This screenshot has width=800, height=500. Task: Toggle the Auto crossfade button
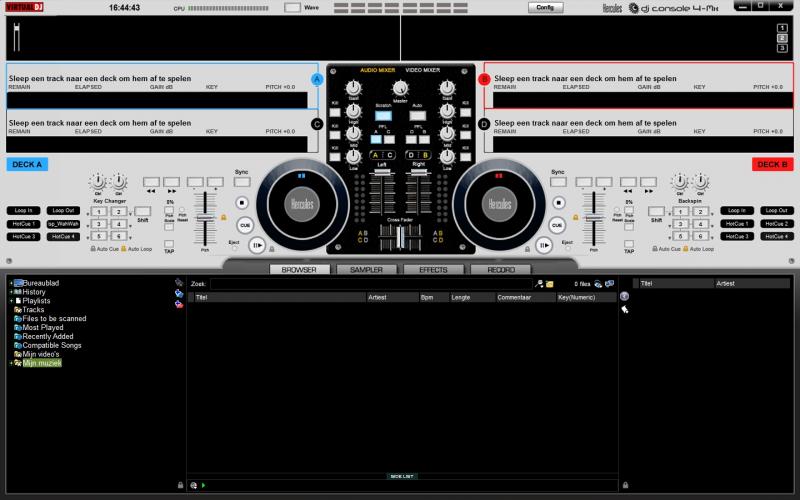(417, 116)
